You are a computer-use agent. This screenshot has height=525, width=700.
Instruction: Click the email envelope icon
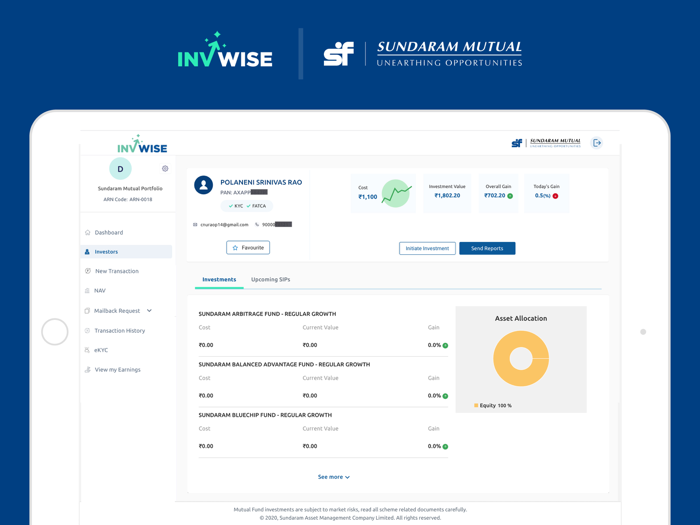(x=195, y=225)
